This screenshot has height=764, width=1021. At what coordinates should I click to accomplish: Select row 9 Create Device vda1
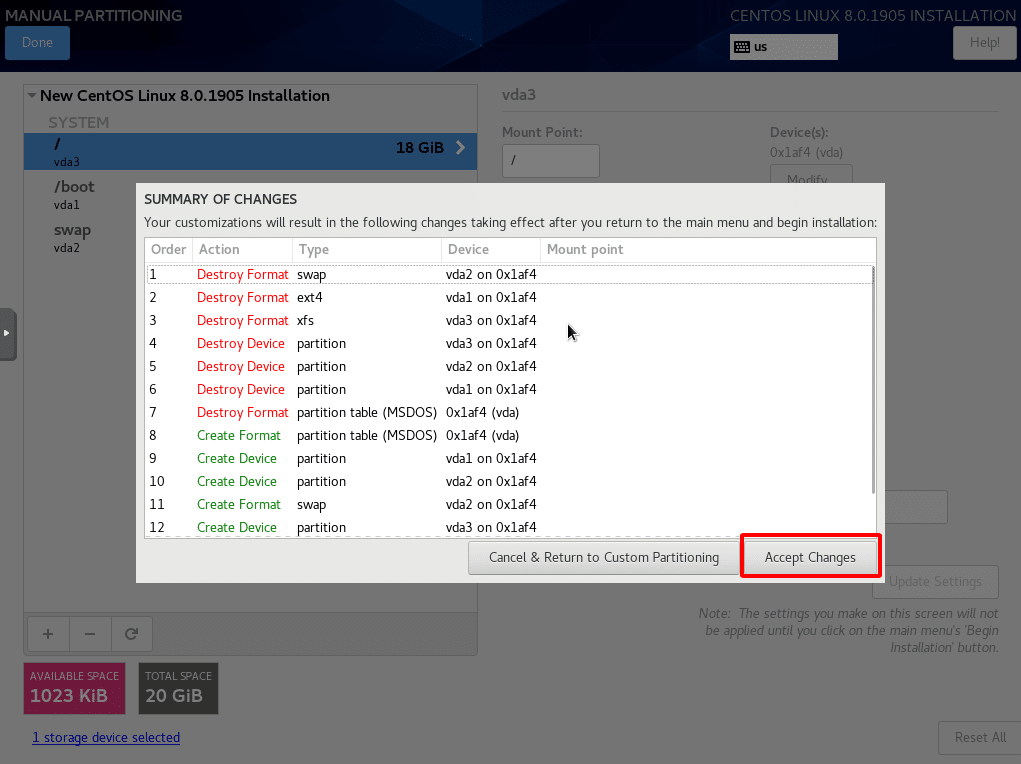[x=509, y=459]
